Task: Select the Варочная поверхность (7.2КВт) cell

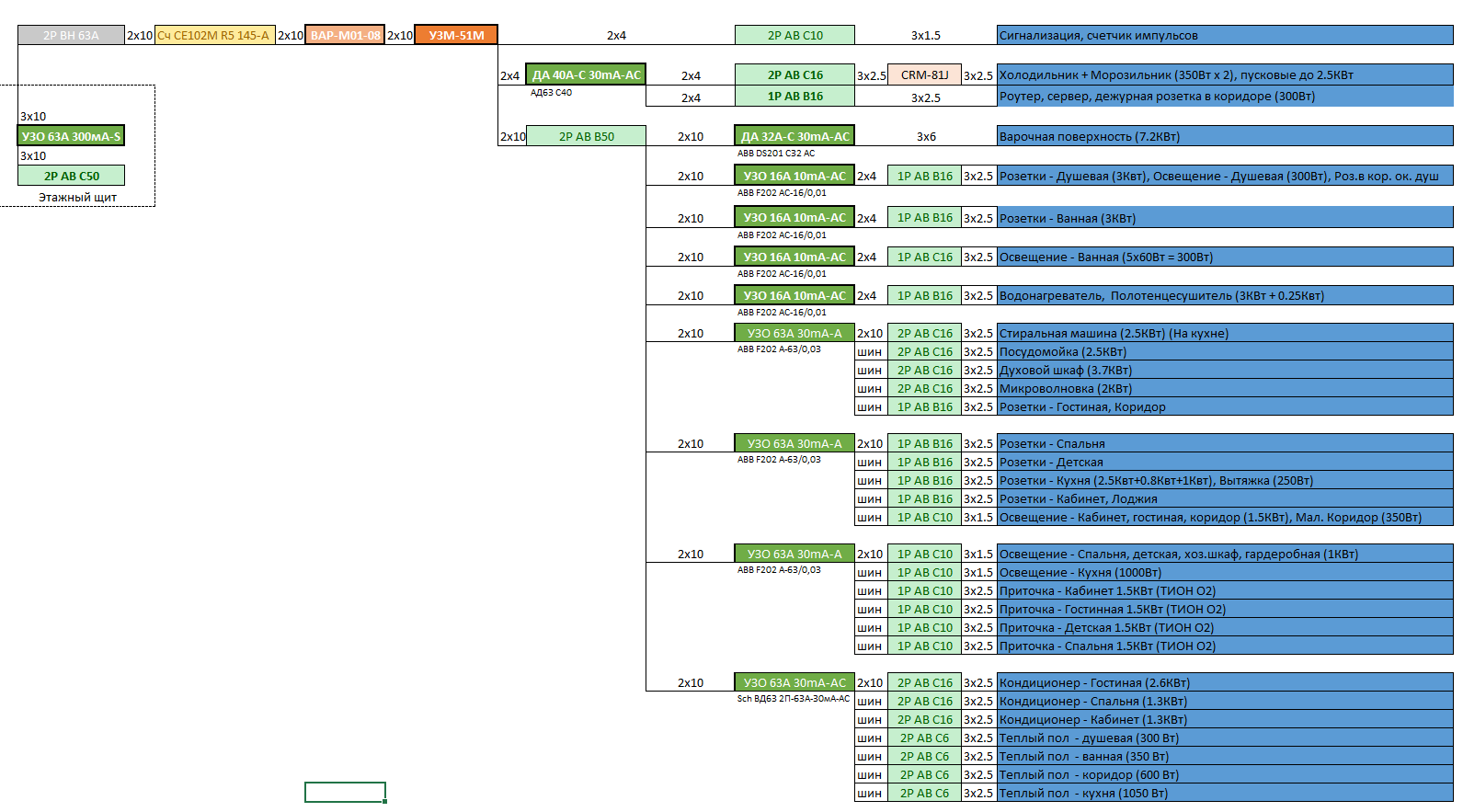Action: 1225,136
